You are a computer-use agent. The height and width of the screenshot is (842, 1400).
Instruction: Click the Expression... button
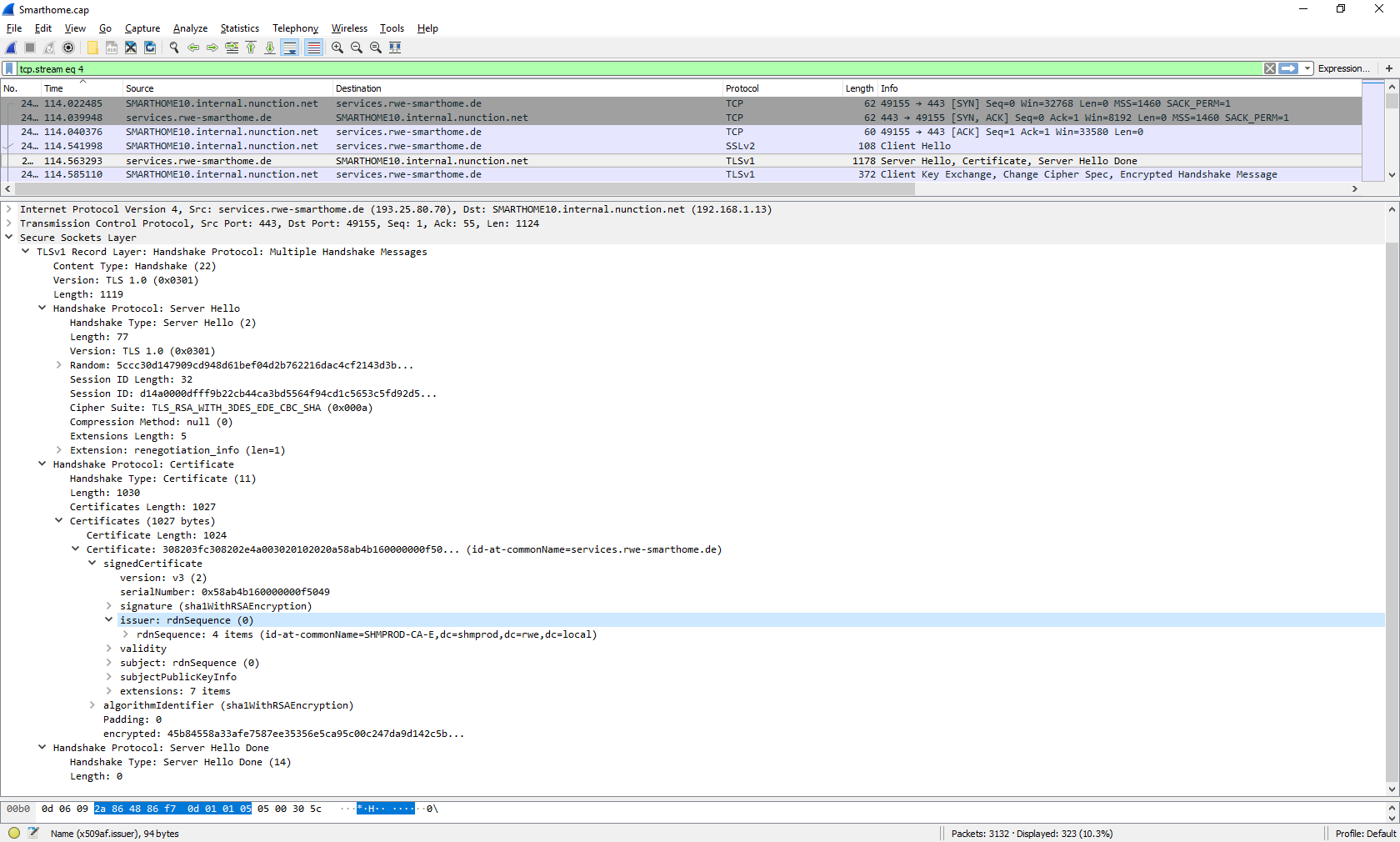[1343, 68]
